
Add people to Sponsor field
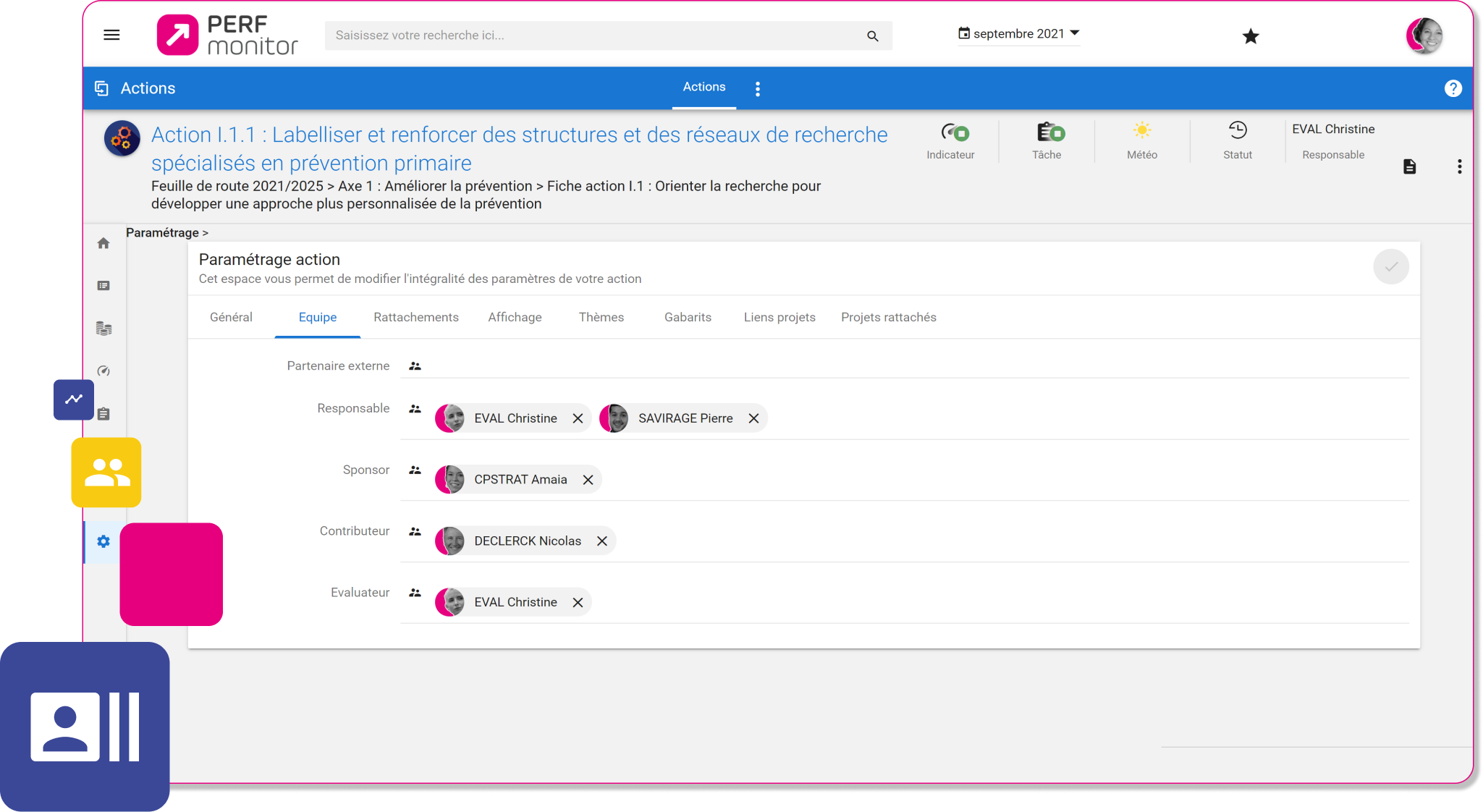pos(414,470)
